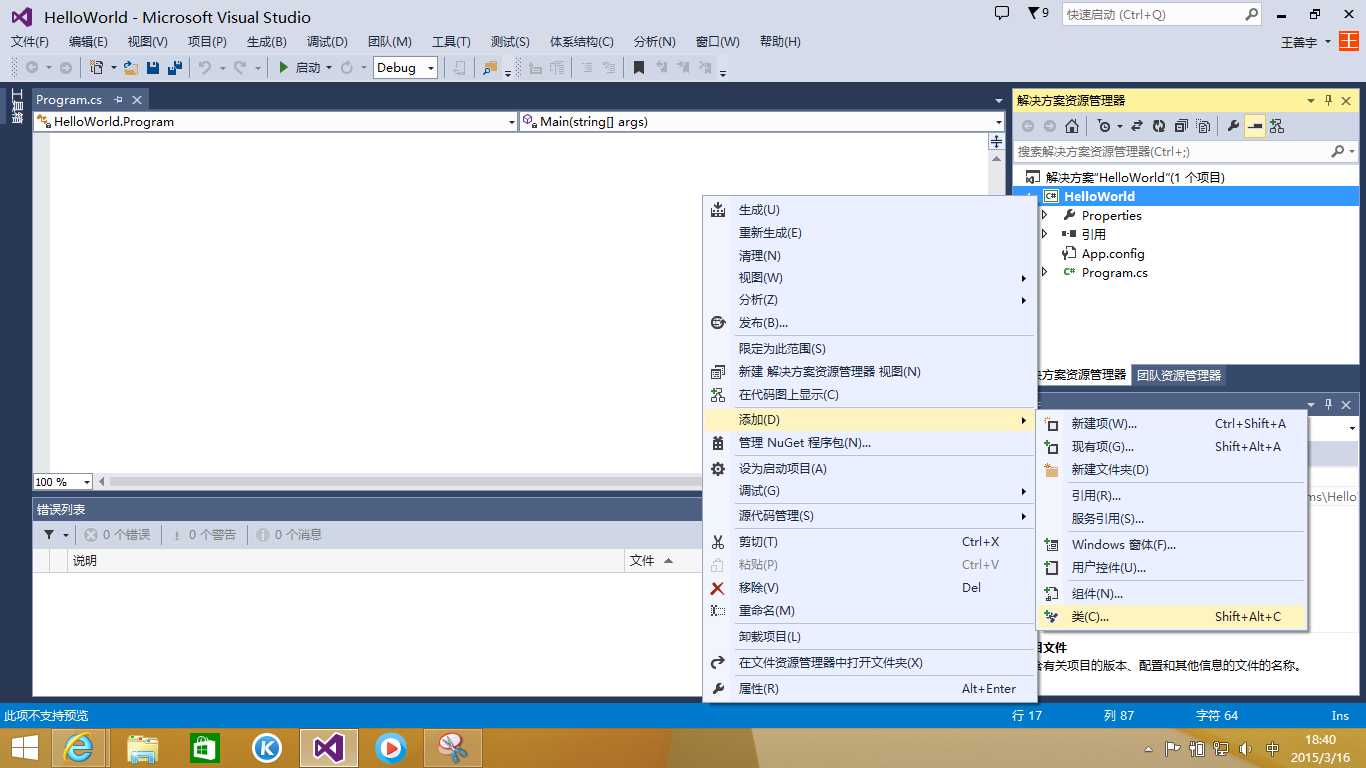Open Internet Explorer from the taskbar
Viewport: 1366px width, 768px height.
(x=79, y=747)
